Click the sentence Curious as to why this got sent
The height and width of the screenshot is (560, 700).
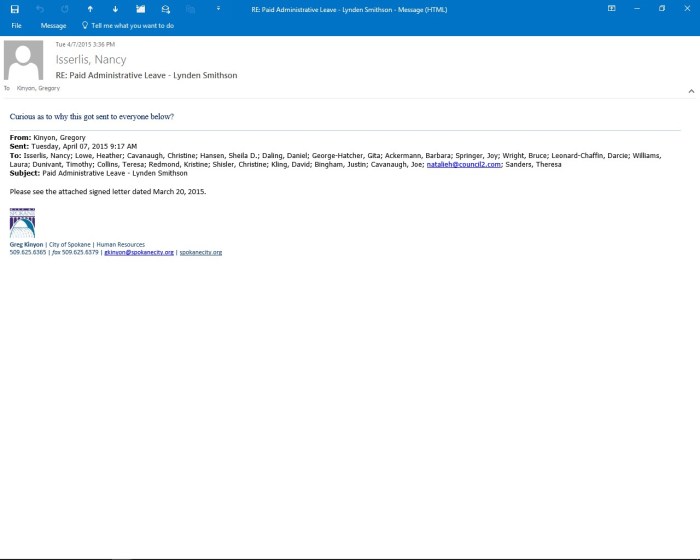[92, 117]
